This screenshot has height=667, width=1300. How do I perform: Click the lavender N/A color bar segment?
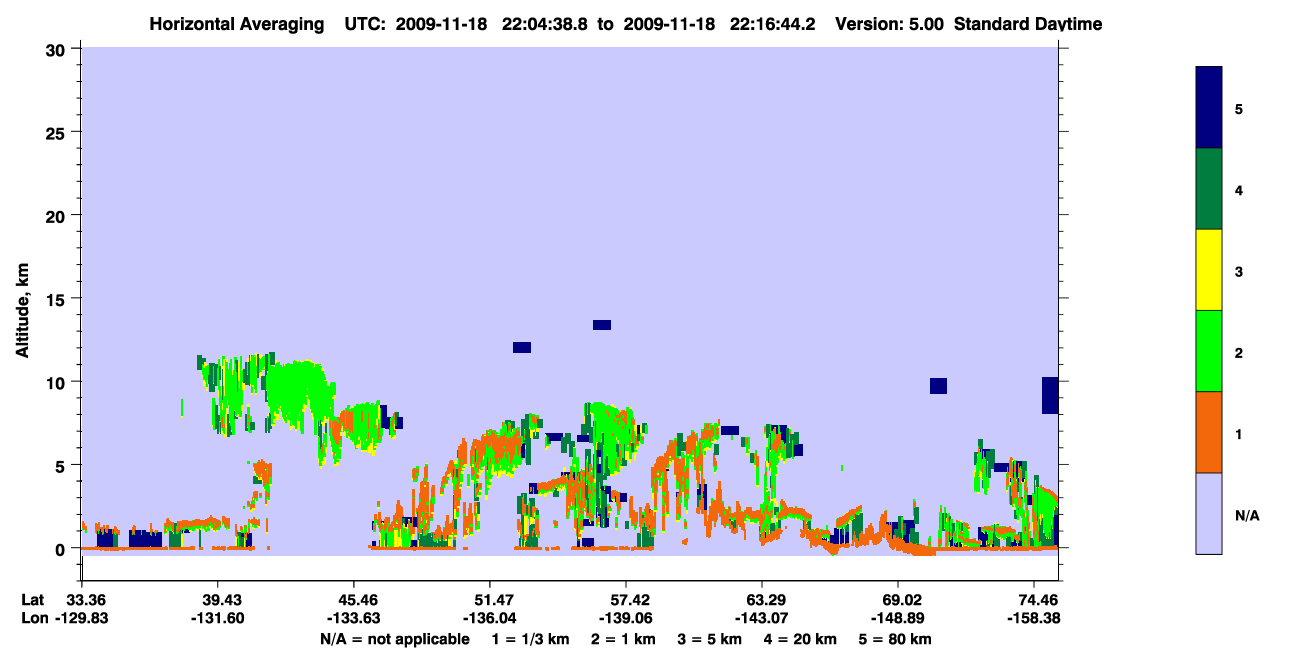[1209, 513]
